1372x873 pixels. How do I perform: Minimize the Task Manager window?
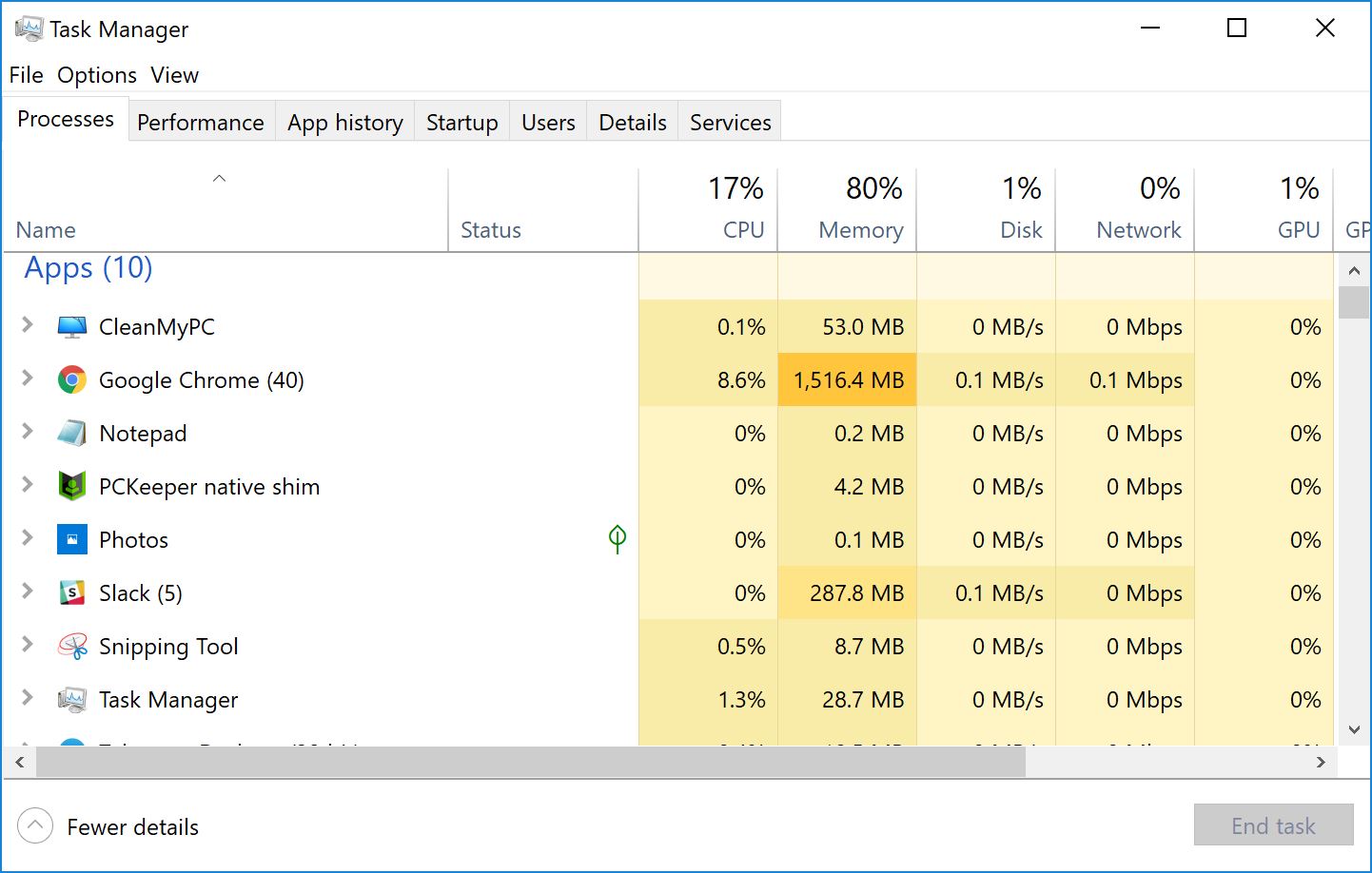(x=1150, y=29)
